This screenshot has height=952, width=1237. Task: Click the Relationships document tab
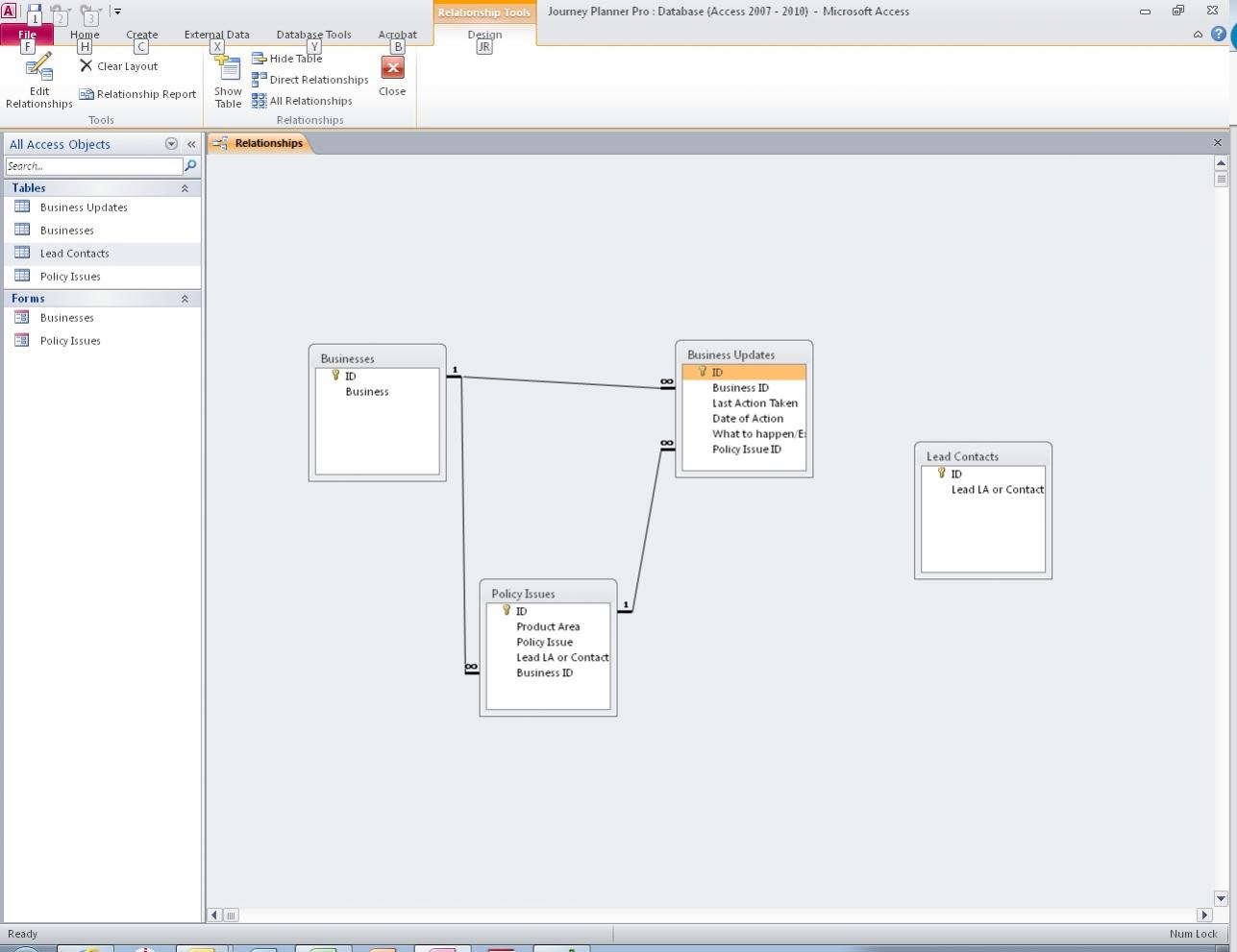click(x=260, y=143)
